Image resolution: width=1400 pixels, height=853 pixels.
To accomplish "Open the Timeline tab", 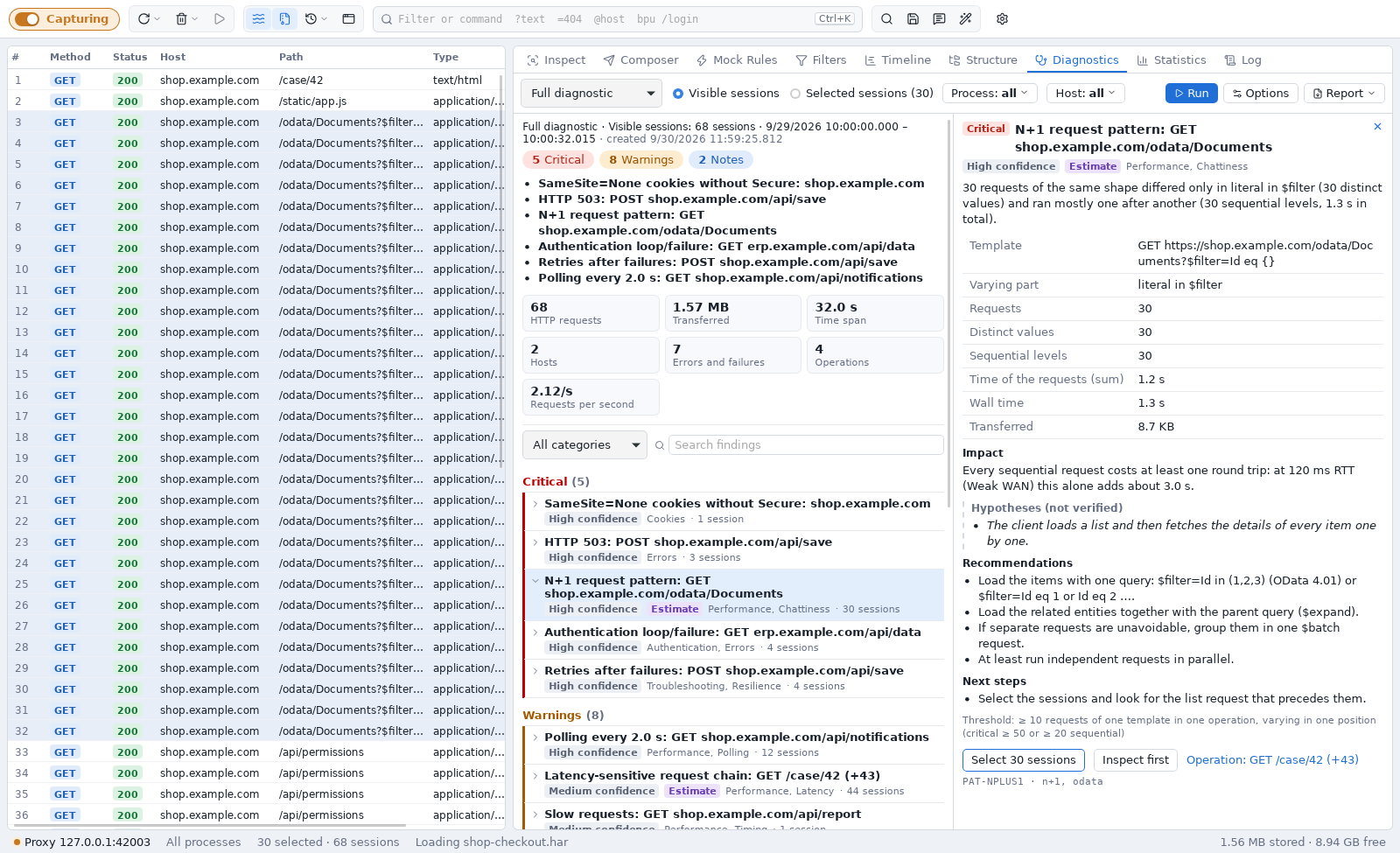I will (898, 59).
